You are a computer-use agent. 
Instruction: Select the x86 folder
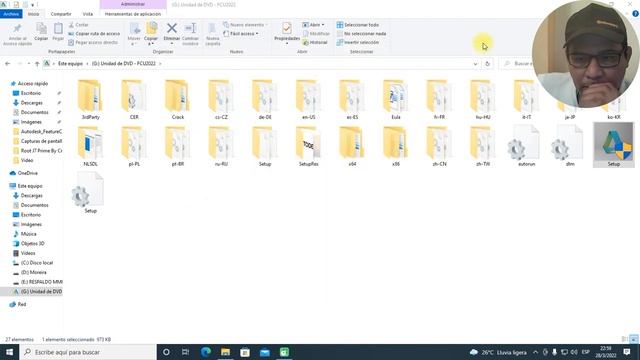[396, 146]
